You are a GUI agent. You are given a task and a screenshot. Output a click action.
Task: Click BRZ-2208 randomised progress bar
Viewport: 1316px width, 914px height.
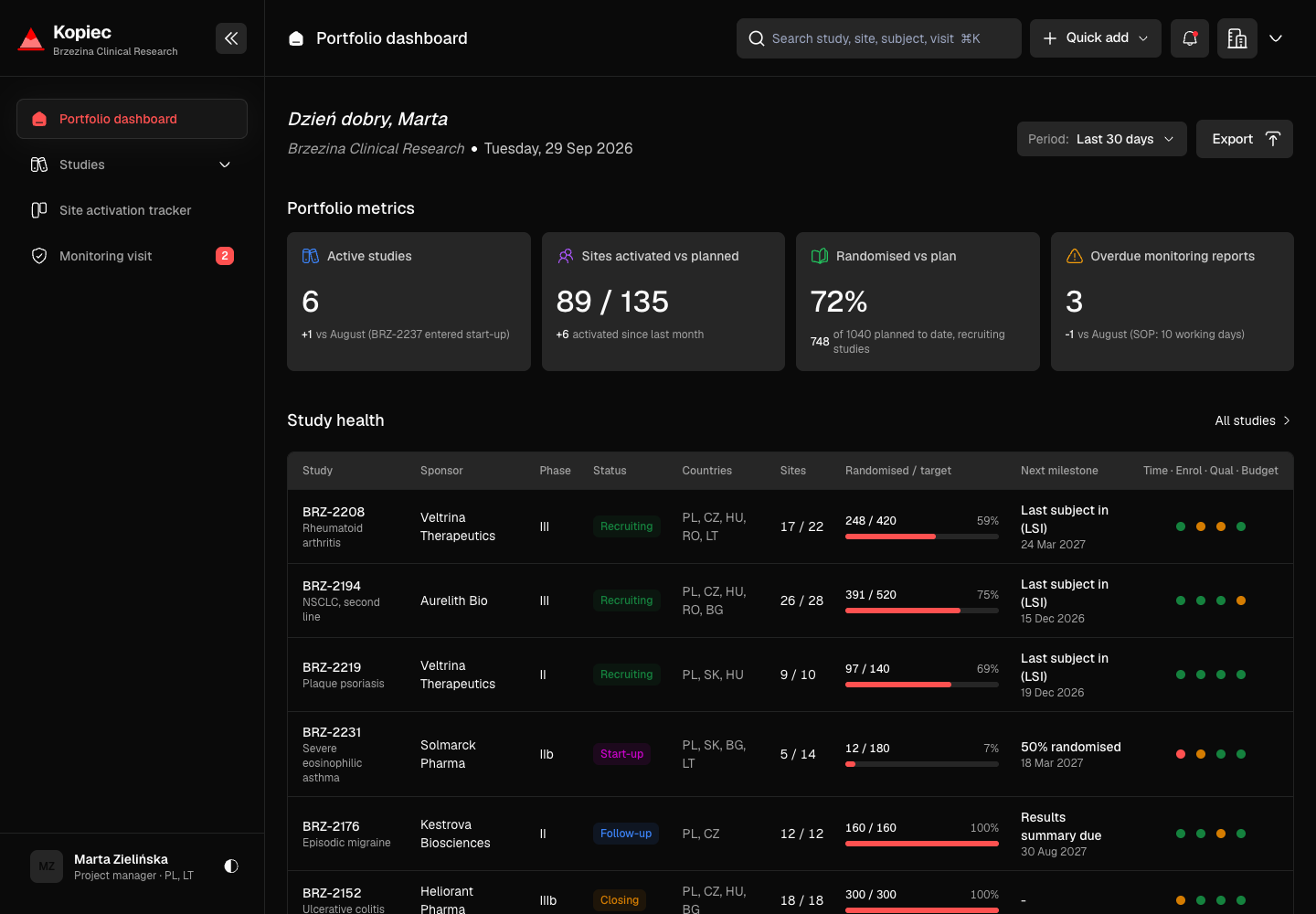(922, 537)
